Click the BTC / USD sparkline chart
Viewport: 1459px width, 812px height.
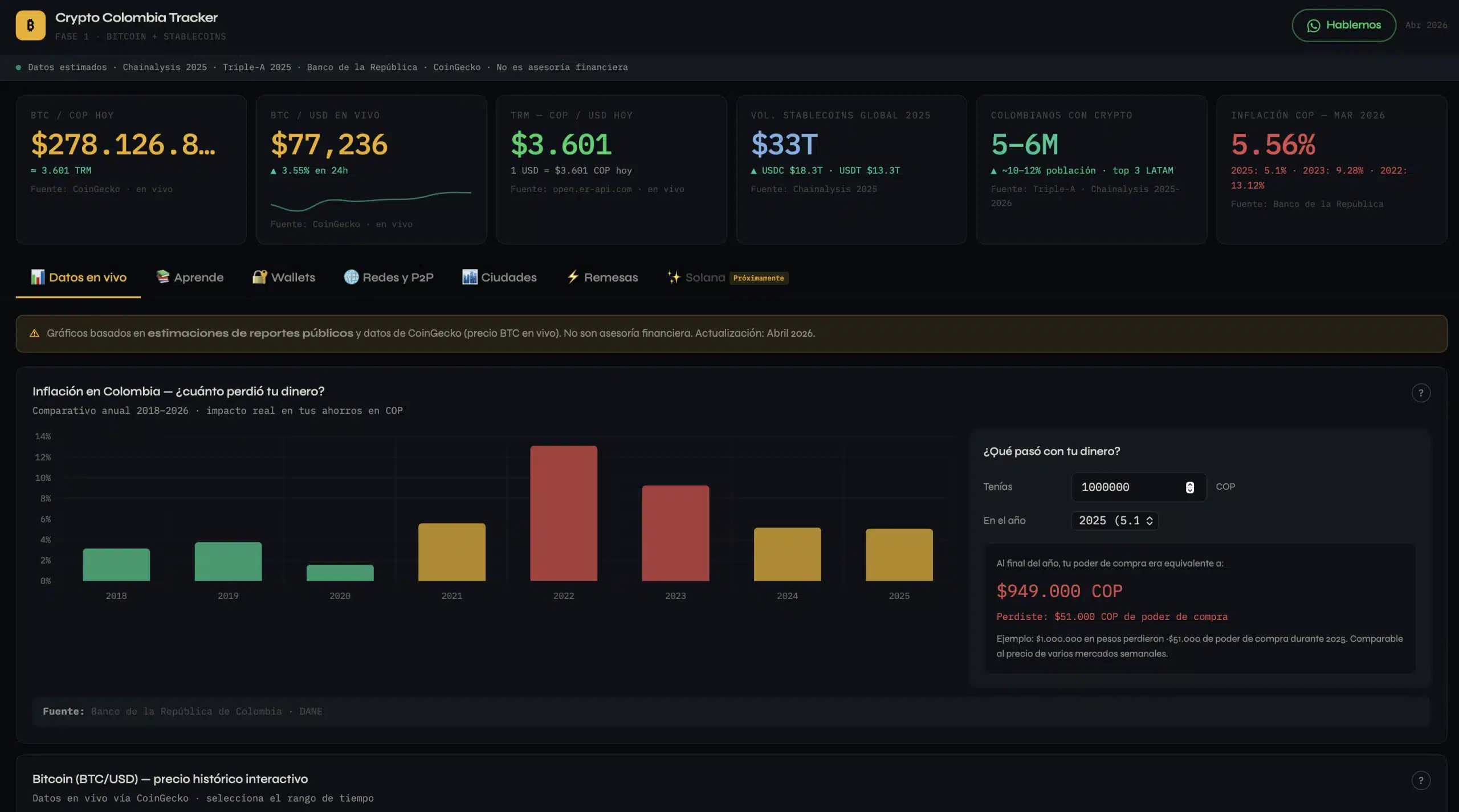tap(370, 201)
